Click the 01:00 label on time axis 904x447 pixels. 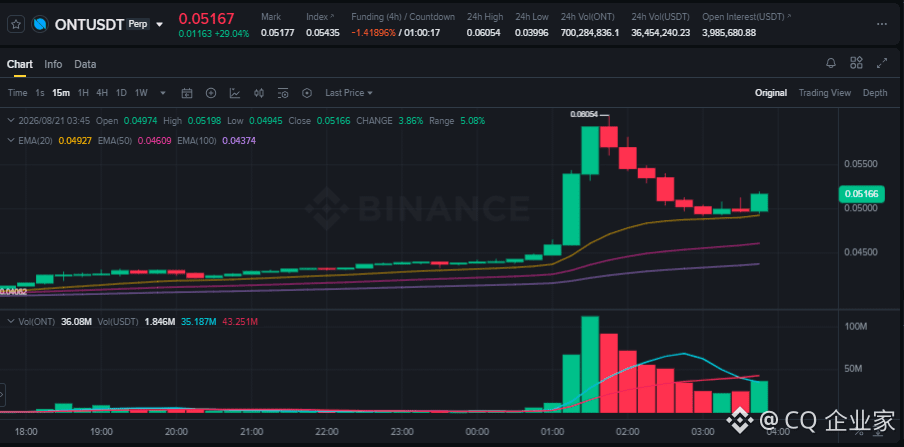(553, 431)
